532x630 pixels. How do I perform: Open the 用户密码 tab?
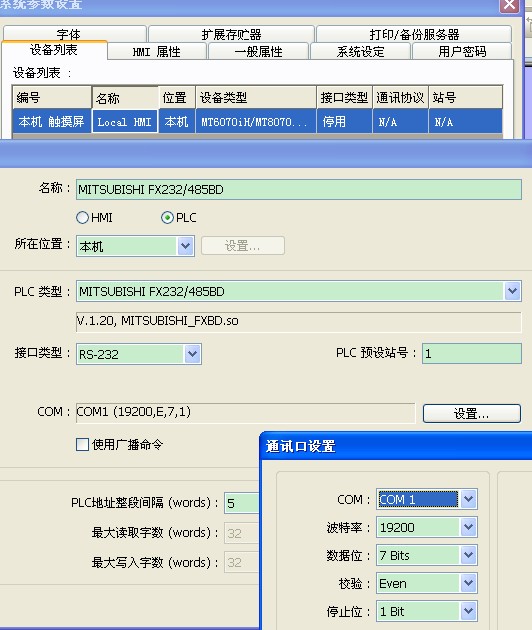point(462,51)
